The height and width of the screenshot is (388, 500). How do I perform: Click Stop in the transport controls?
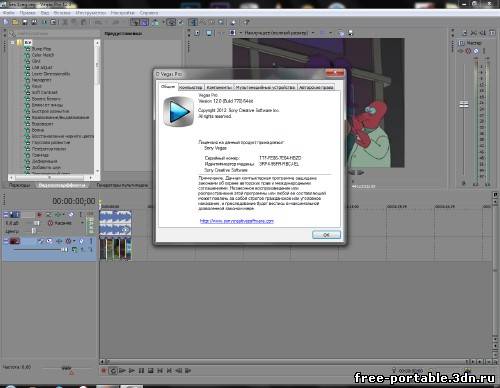[x=151, y=371]
